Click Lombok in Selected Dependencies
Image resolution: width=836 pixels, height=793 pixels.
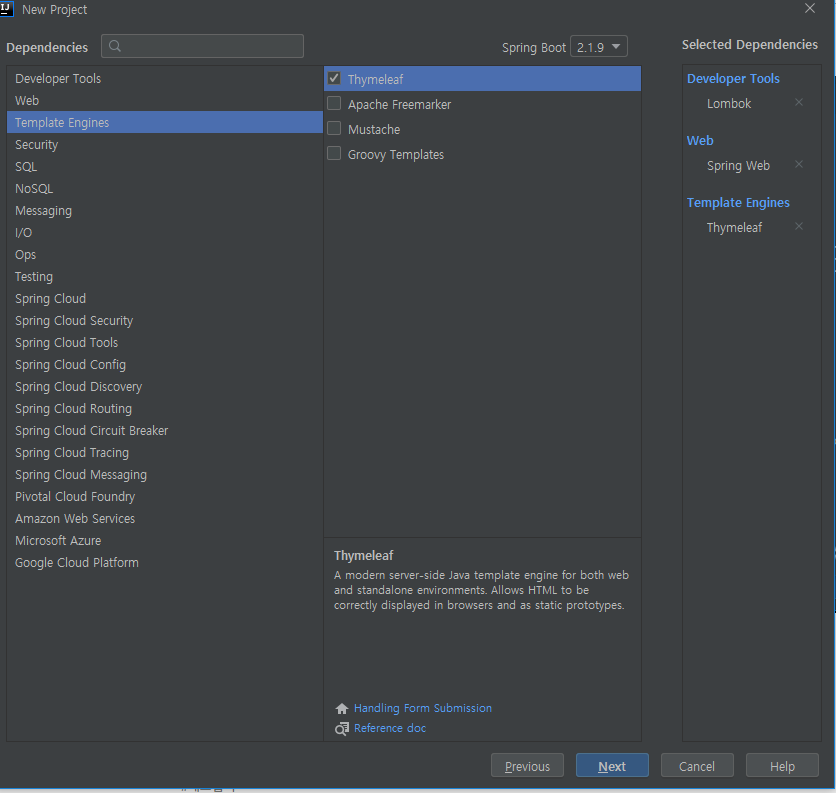729,103
